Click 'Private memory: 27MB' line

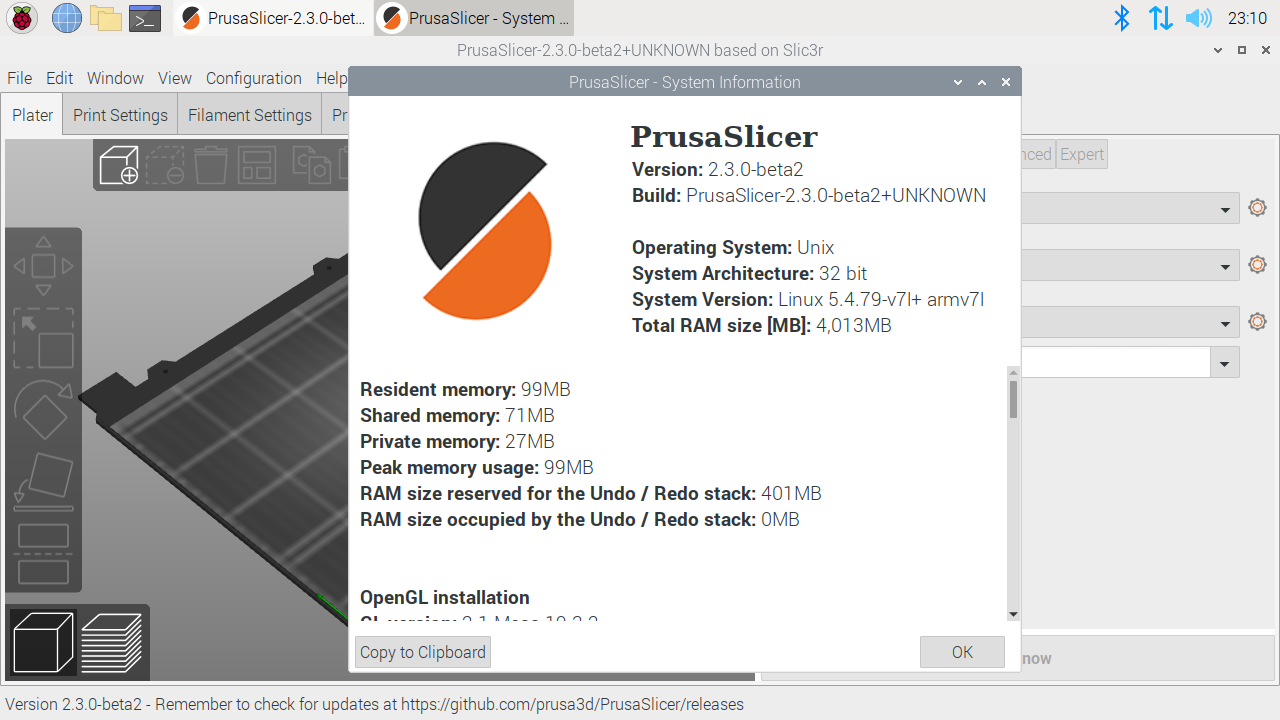[x=457, y=441]
